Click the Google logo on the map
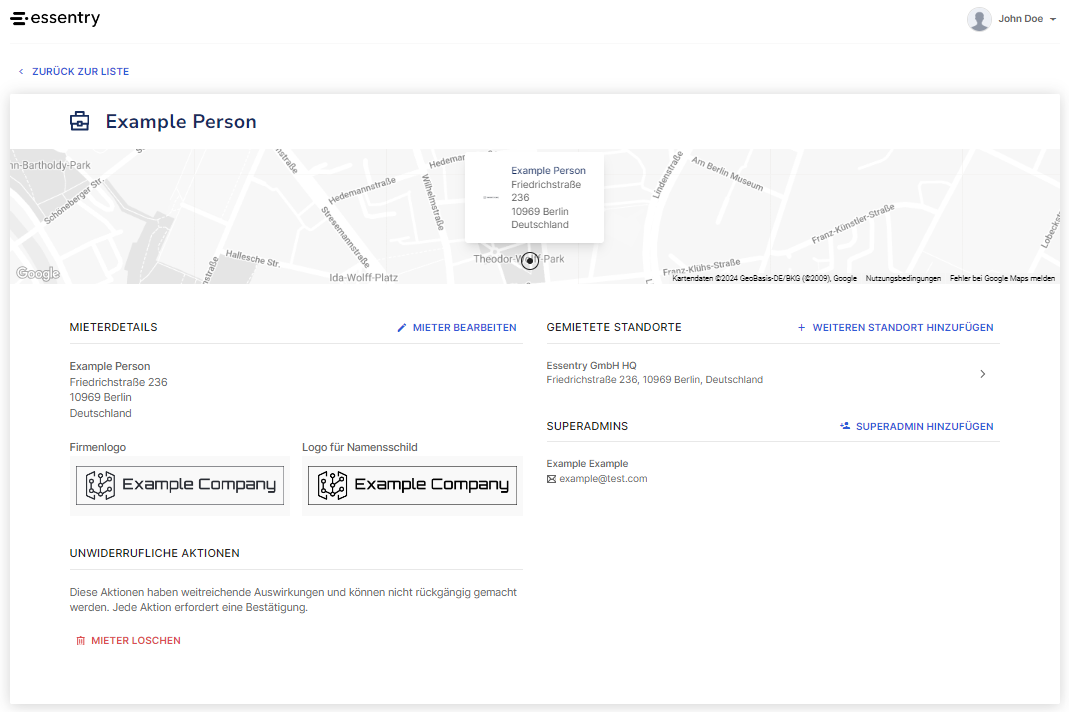The image size is (1069, 712). 37,273
